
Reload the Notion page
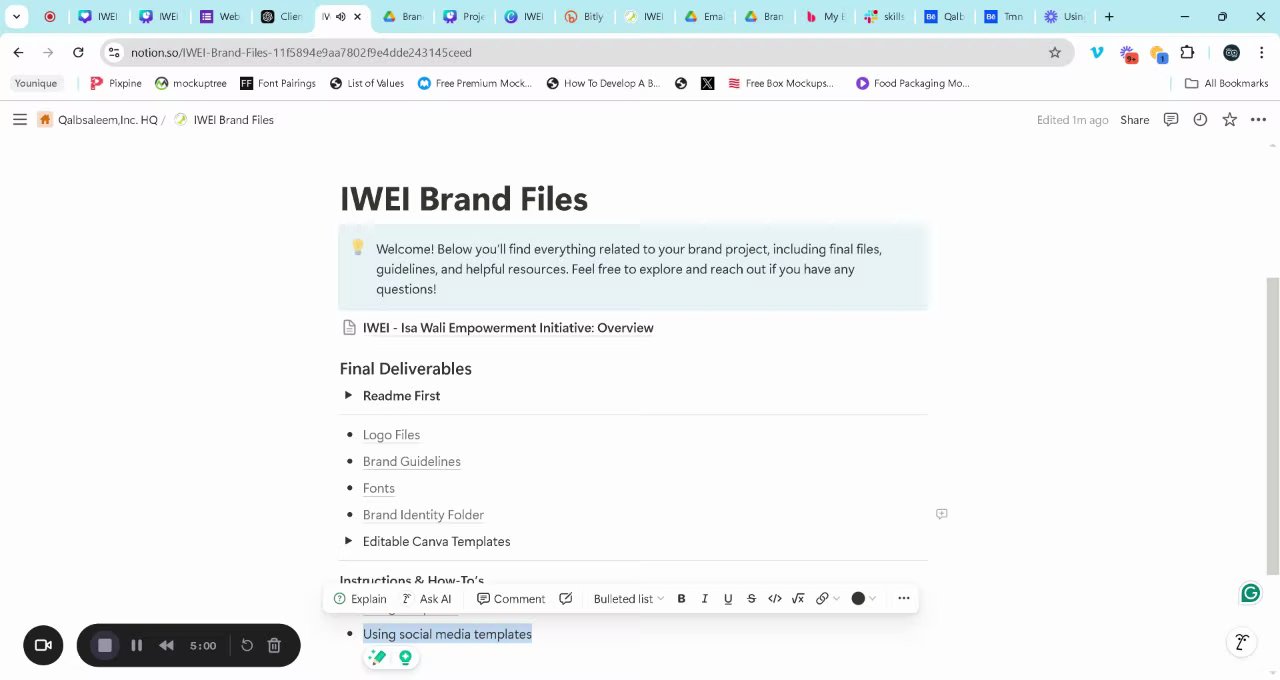[78, 52]
